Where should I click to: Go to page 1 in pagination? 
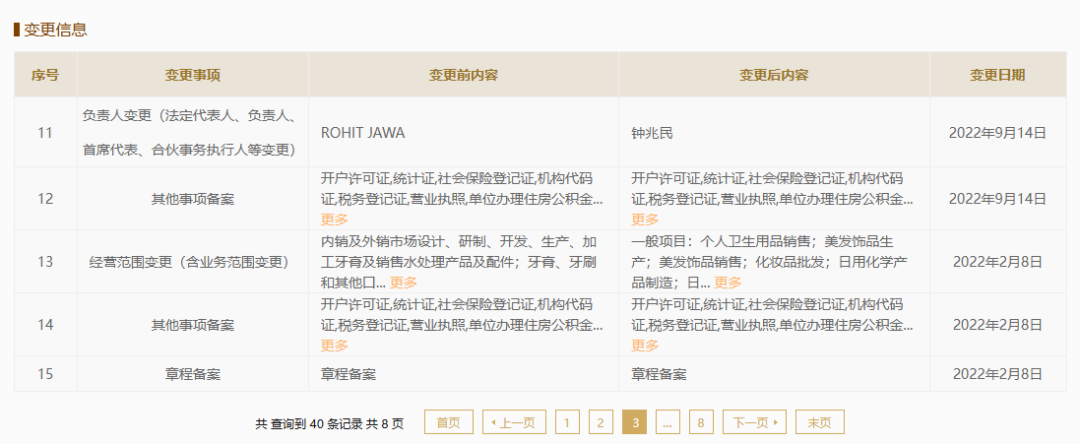(567, 422)
